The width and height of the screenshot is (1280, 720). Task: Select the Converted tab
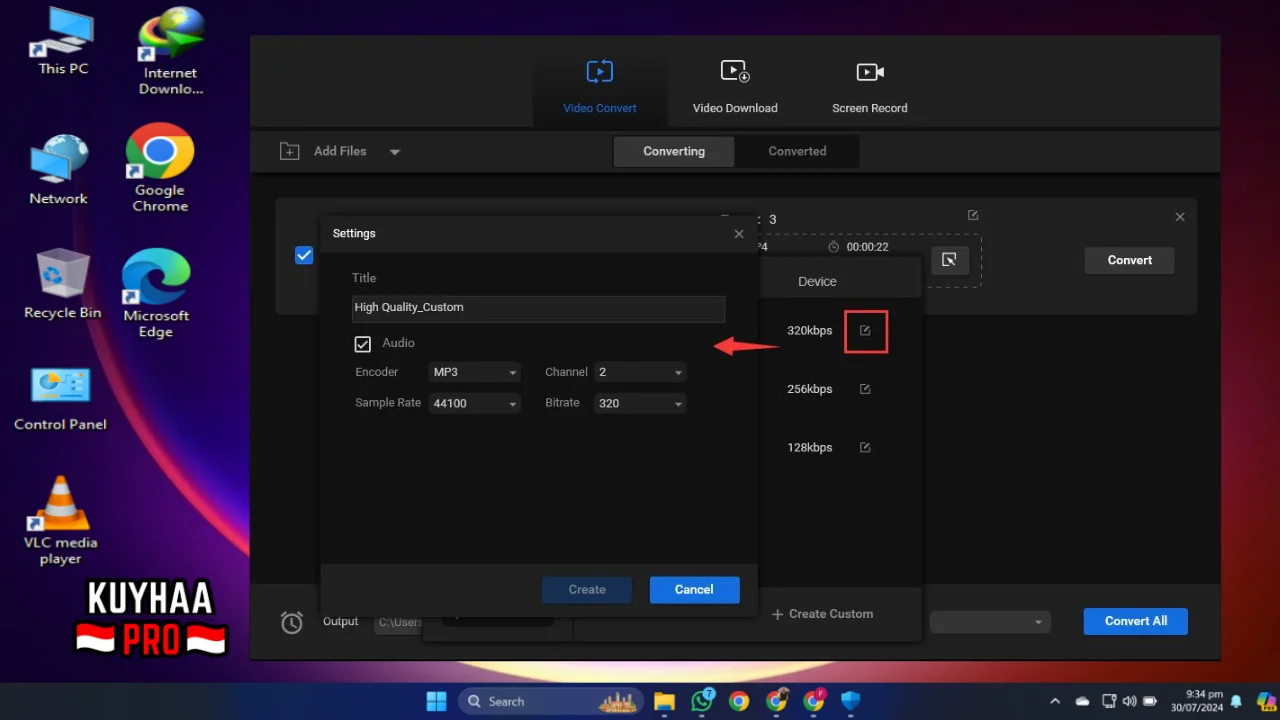pyautogui.click(x=797, y=151)
